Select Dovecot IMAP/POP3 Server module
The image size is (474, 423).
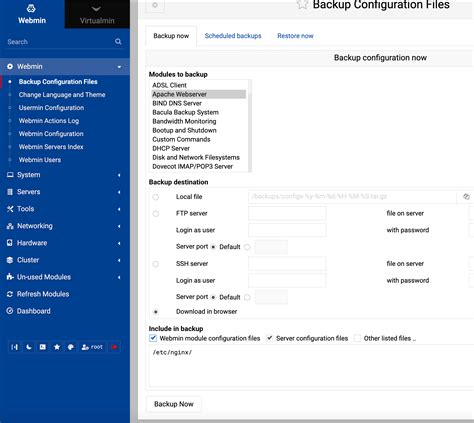(x=199, y=166)
